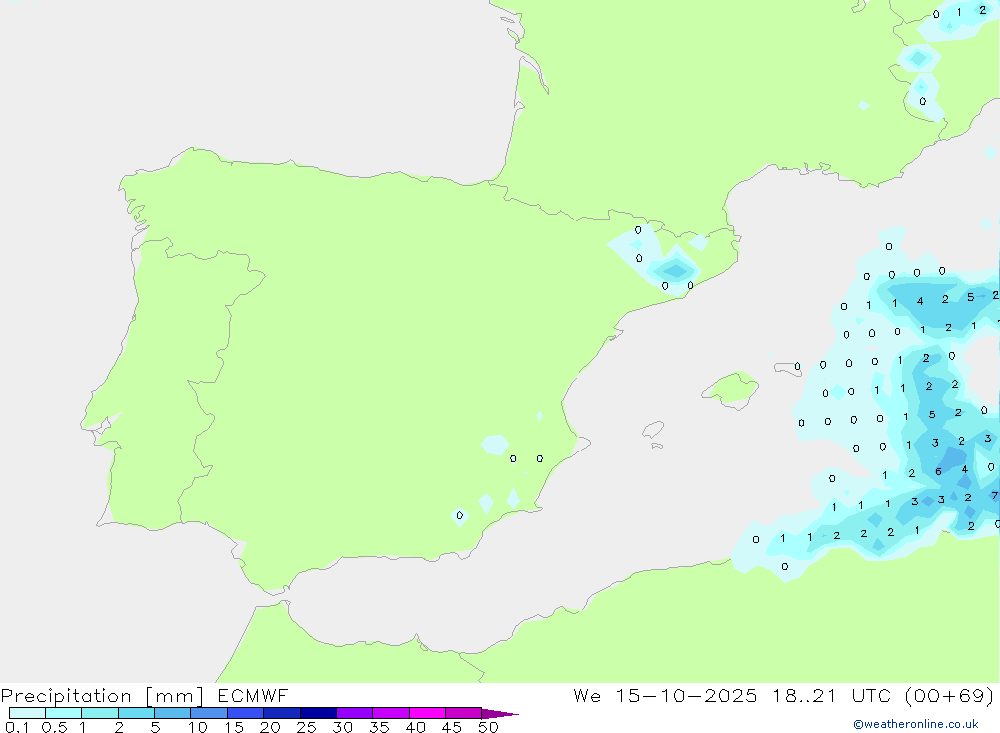This screenshot has width=1000, height=733.
Task: Click the "18..21 UTC" time range
Action: click(x=819, y=696)
